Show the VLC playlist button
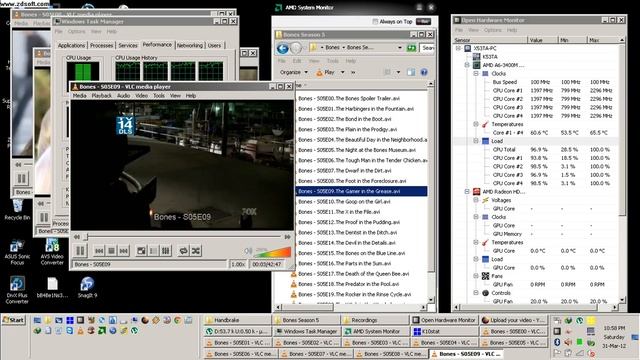 click(153, 251)
